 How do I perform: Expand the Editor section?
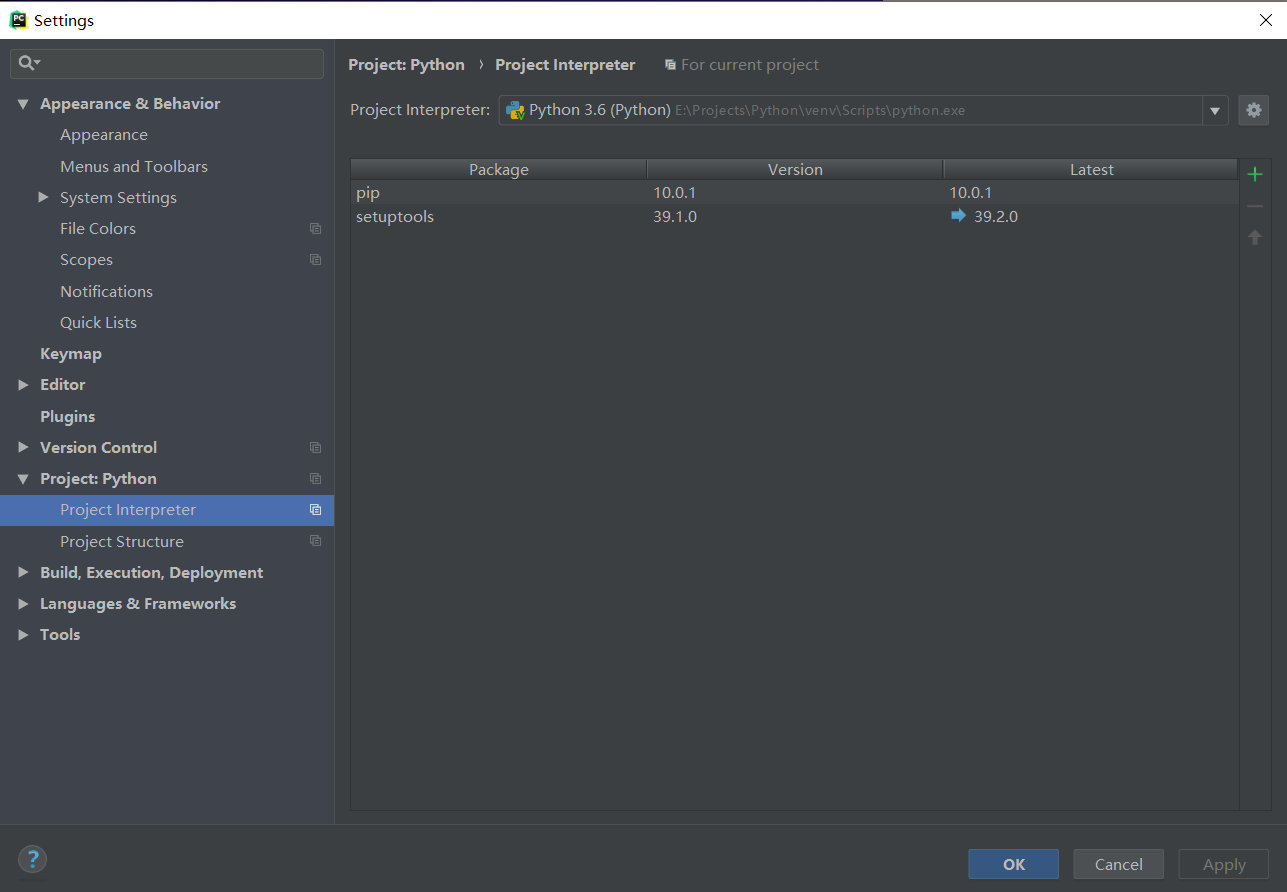(x=23, y=385)
